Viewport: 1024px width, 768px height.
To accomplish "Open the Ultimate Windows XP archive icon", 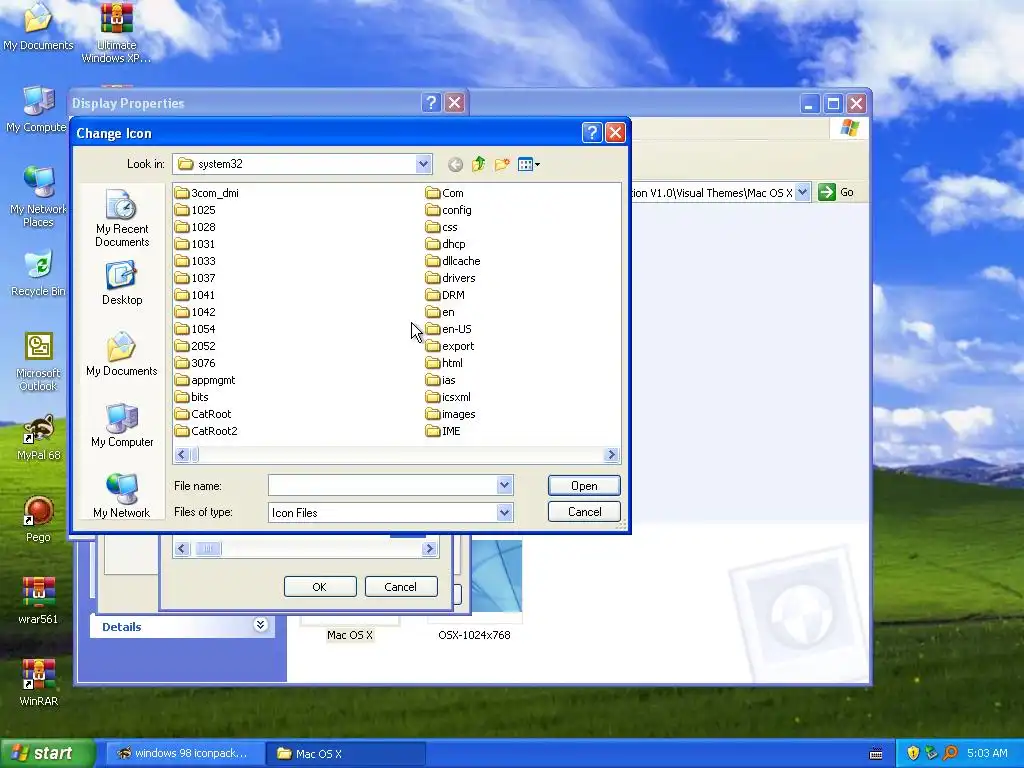I will tap(116, 33).
